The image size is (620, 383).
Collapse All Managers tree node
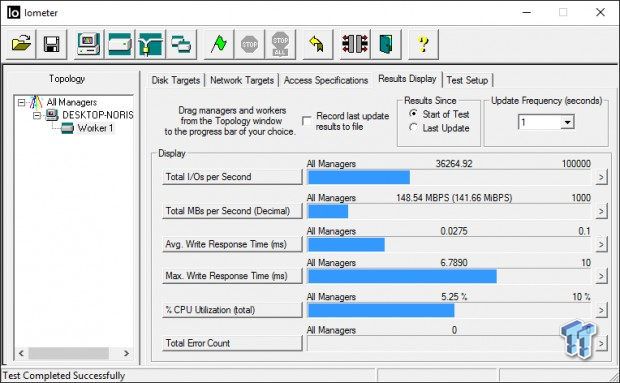21,103
